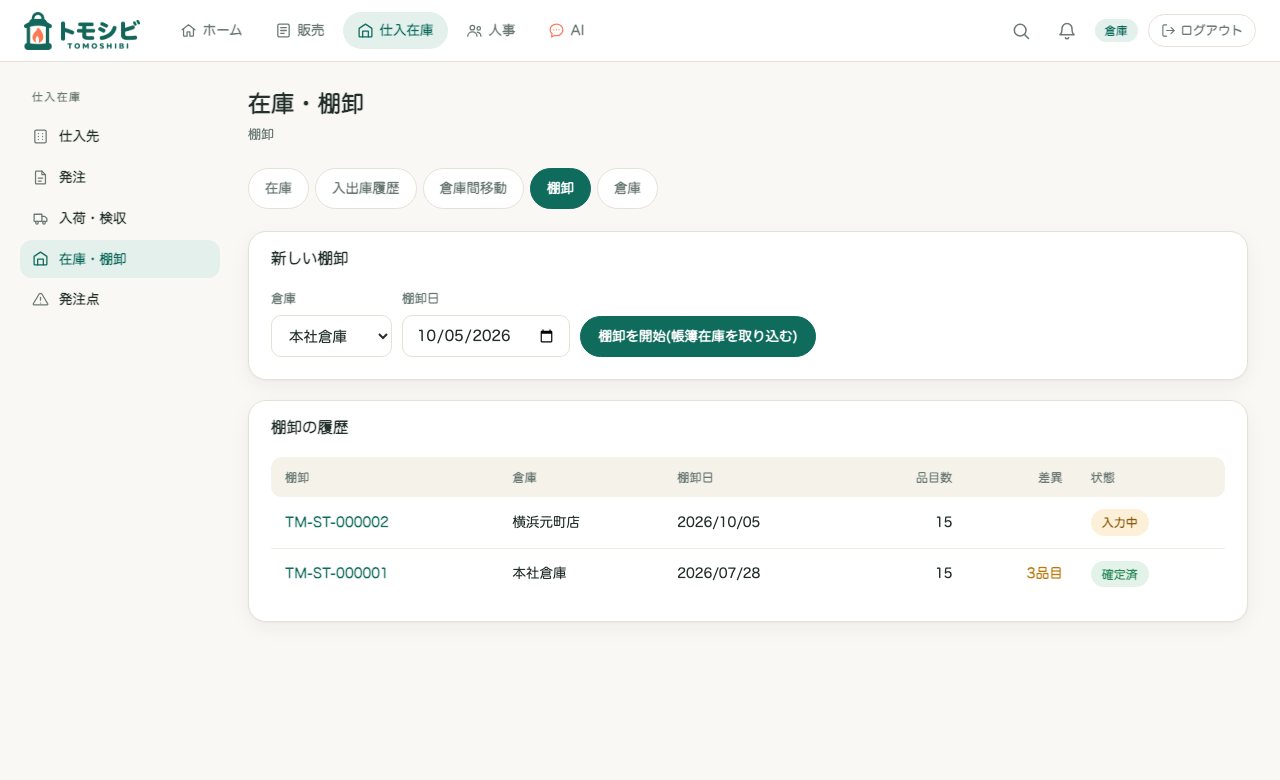Open stocktake TM-ST-000002 link

[x=337, y=522]
